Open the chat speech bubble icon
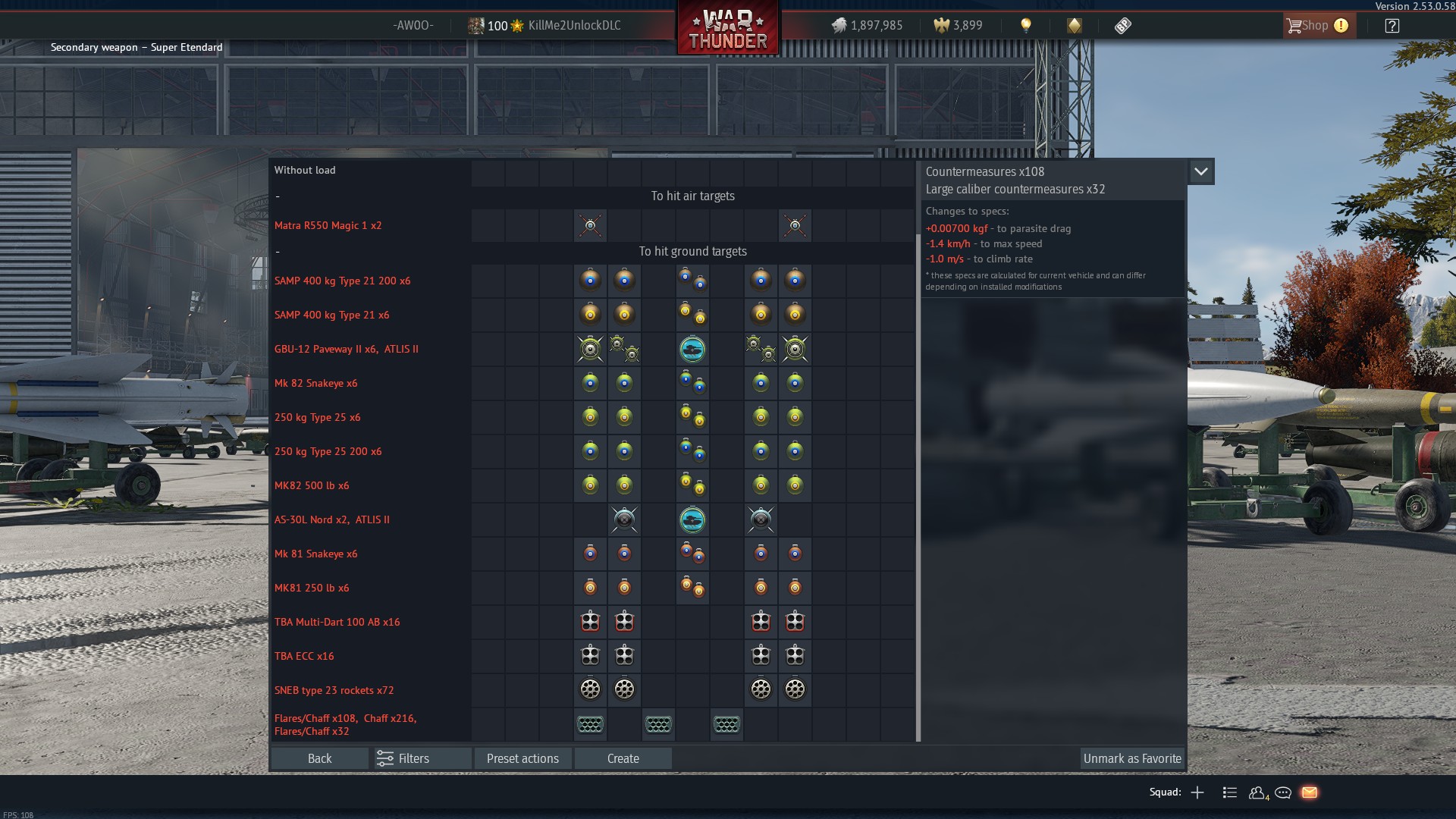 click(x=1283, y=792)
